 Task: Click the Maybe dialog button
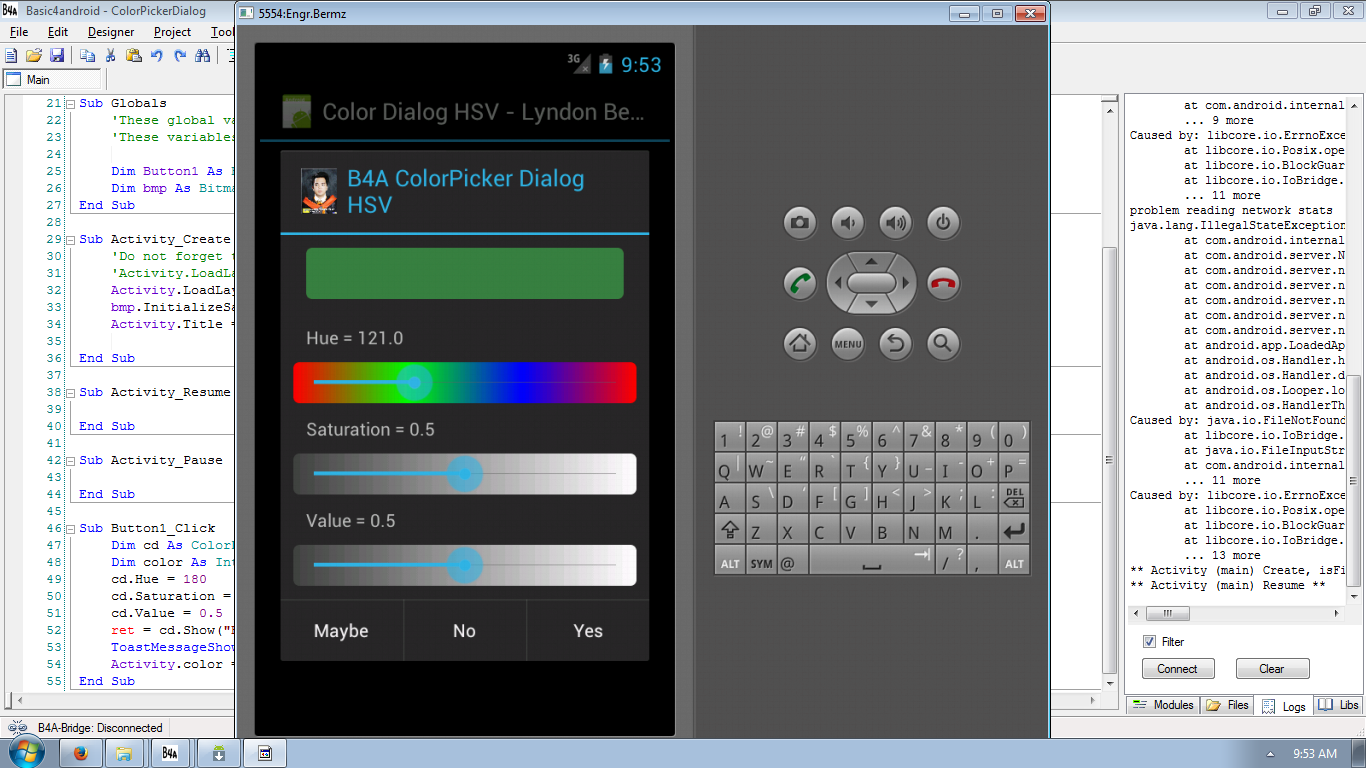(341, 631)
